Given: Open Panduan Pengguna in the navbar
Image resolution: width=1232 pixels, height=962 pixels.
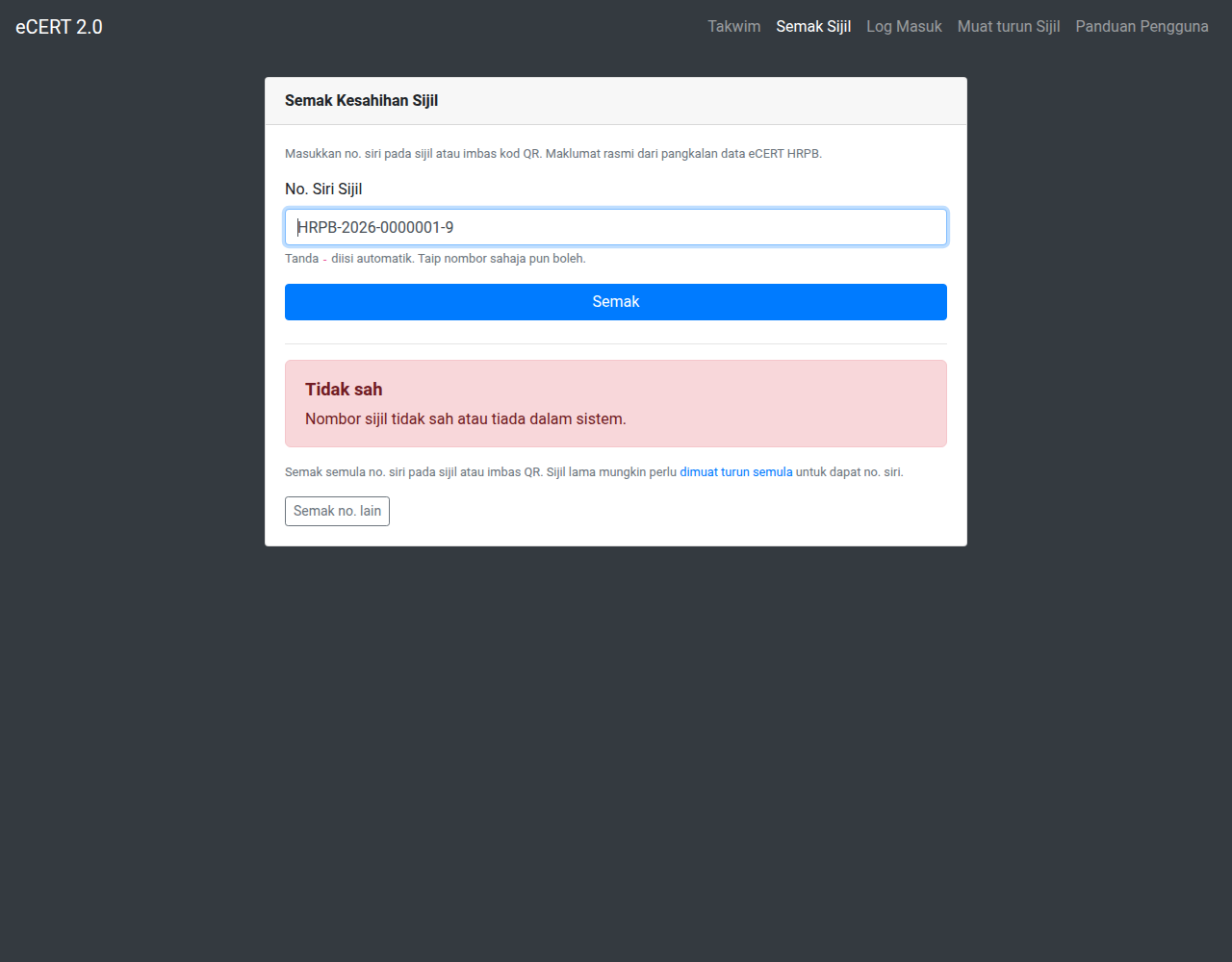Looking at the screenshot, I should (x=1142, y=27).
